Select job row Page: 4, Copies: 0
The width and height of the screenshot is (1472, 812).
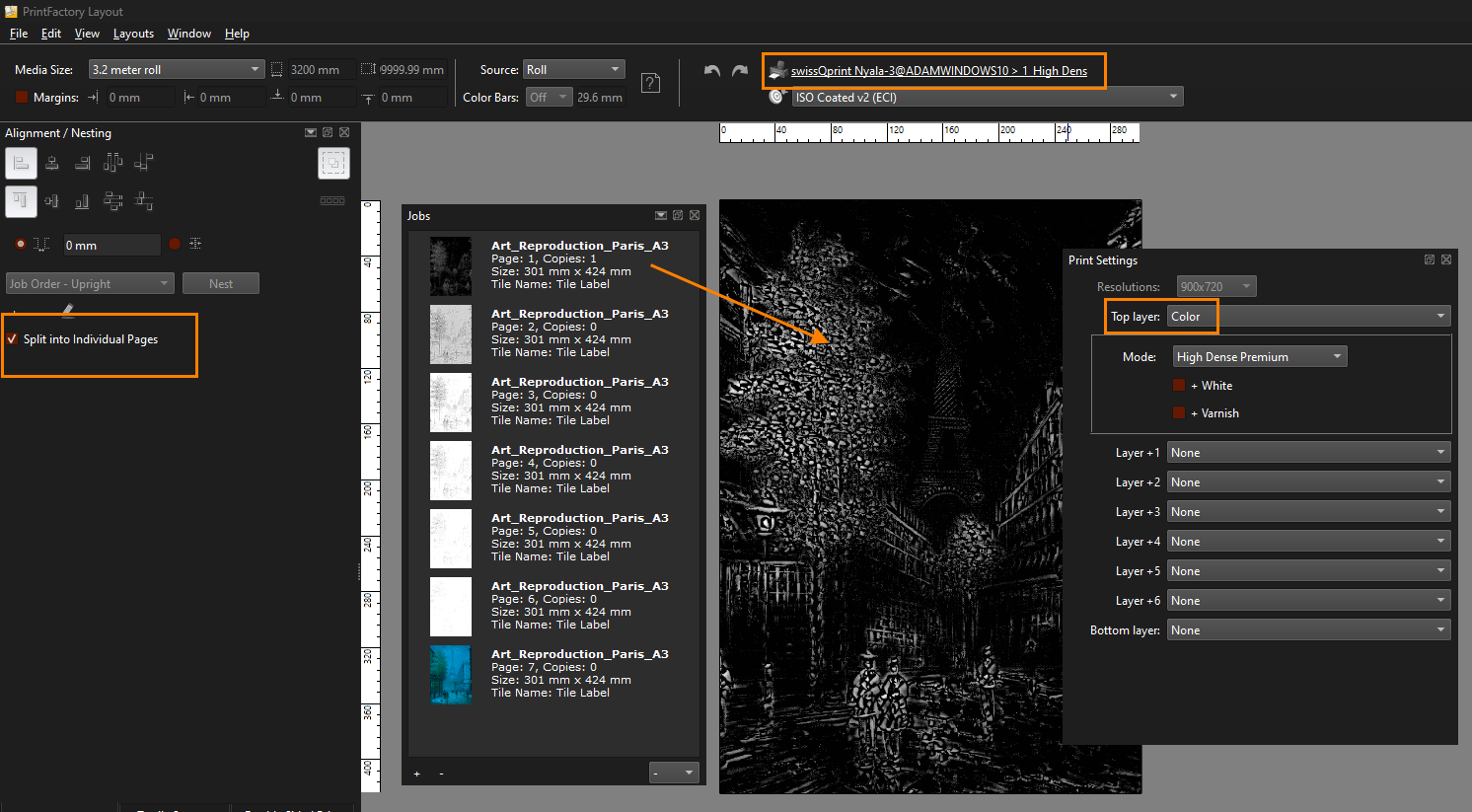click(x=554, y=470)
